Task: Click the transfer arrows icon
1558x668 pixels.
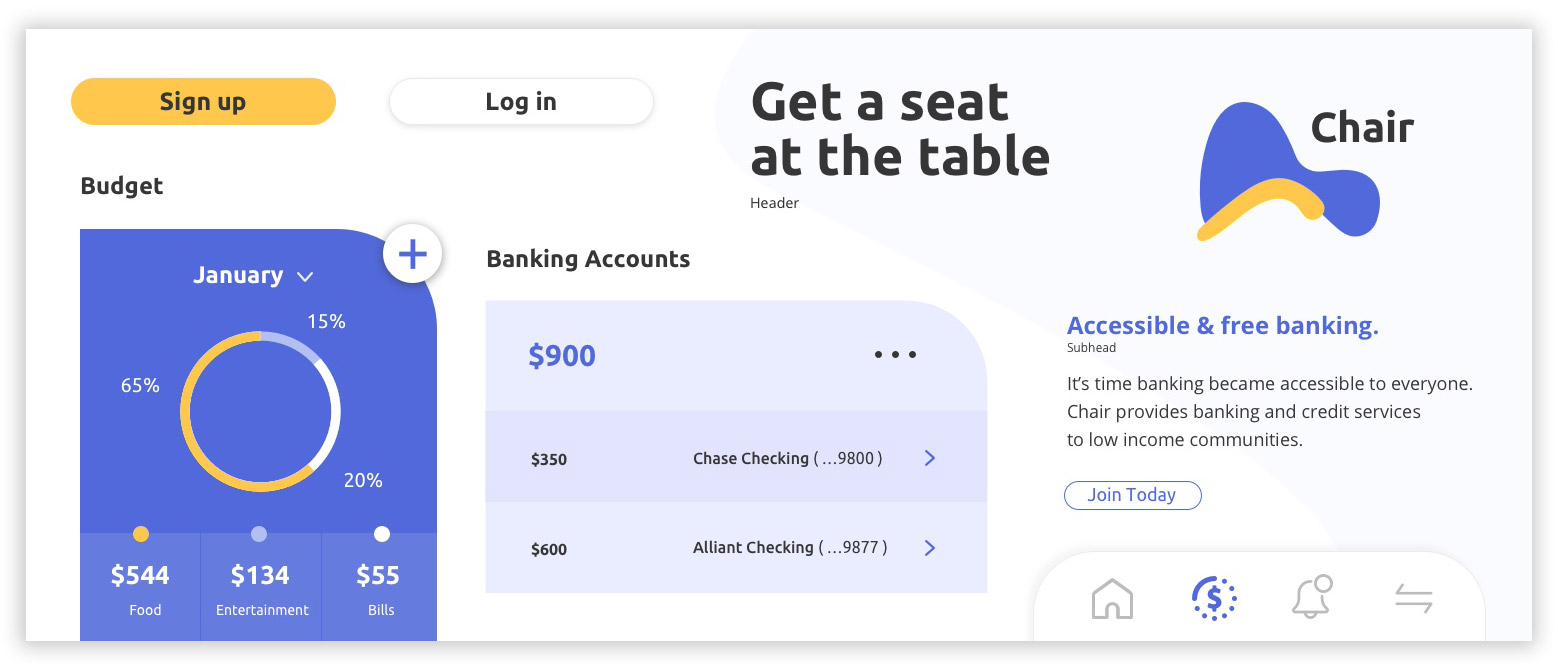Action: point(1413,599)
